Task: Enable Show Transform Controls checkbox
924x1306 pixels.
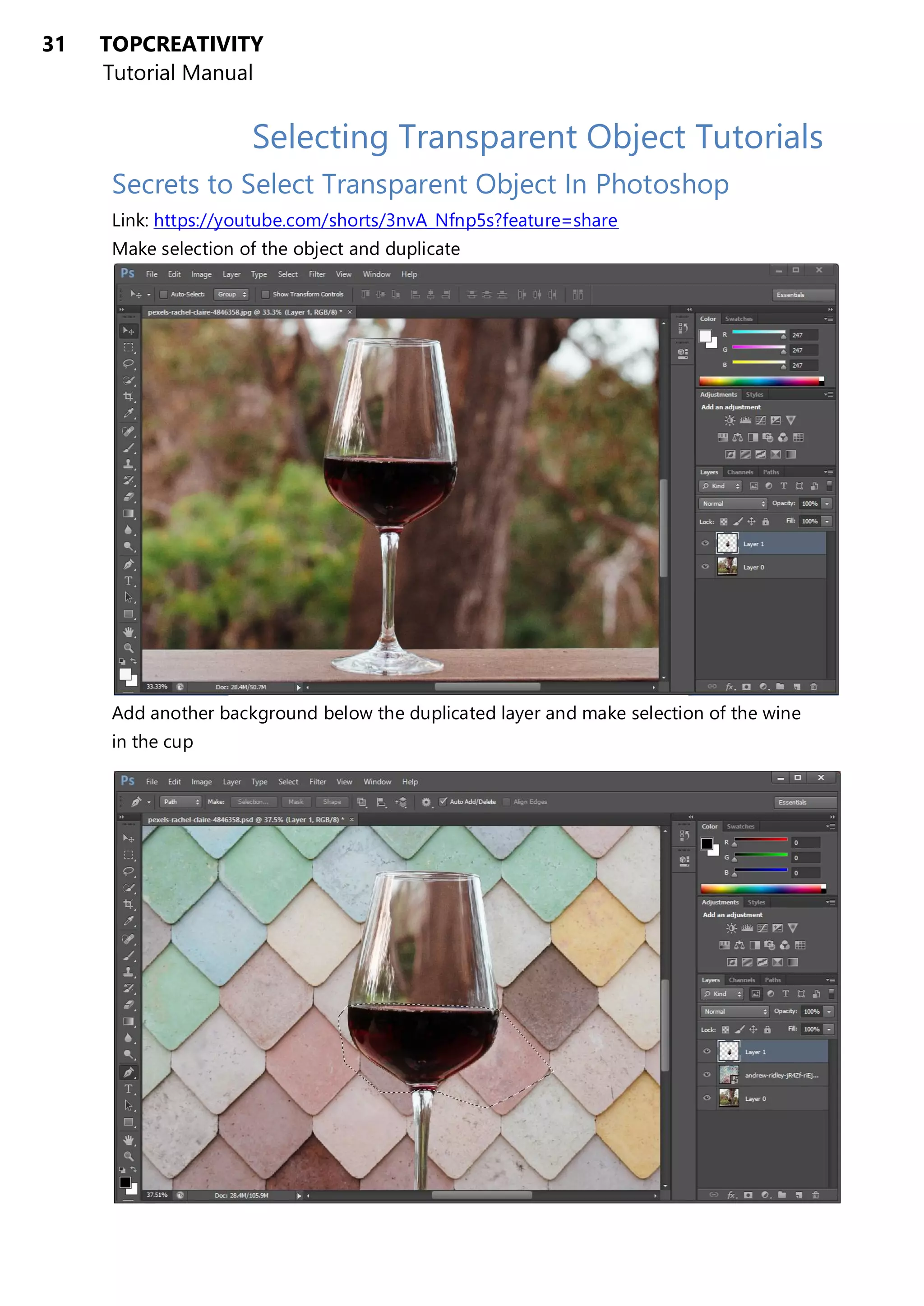Action: point(265,294)
